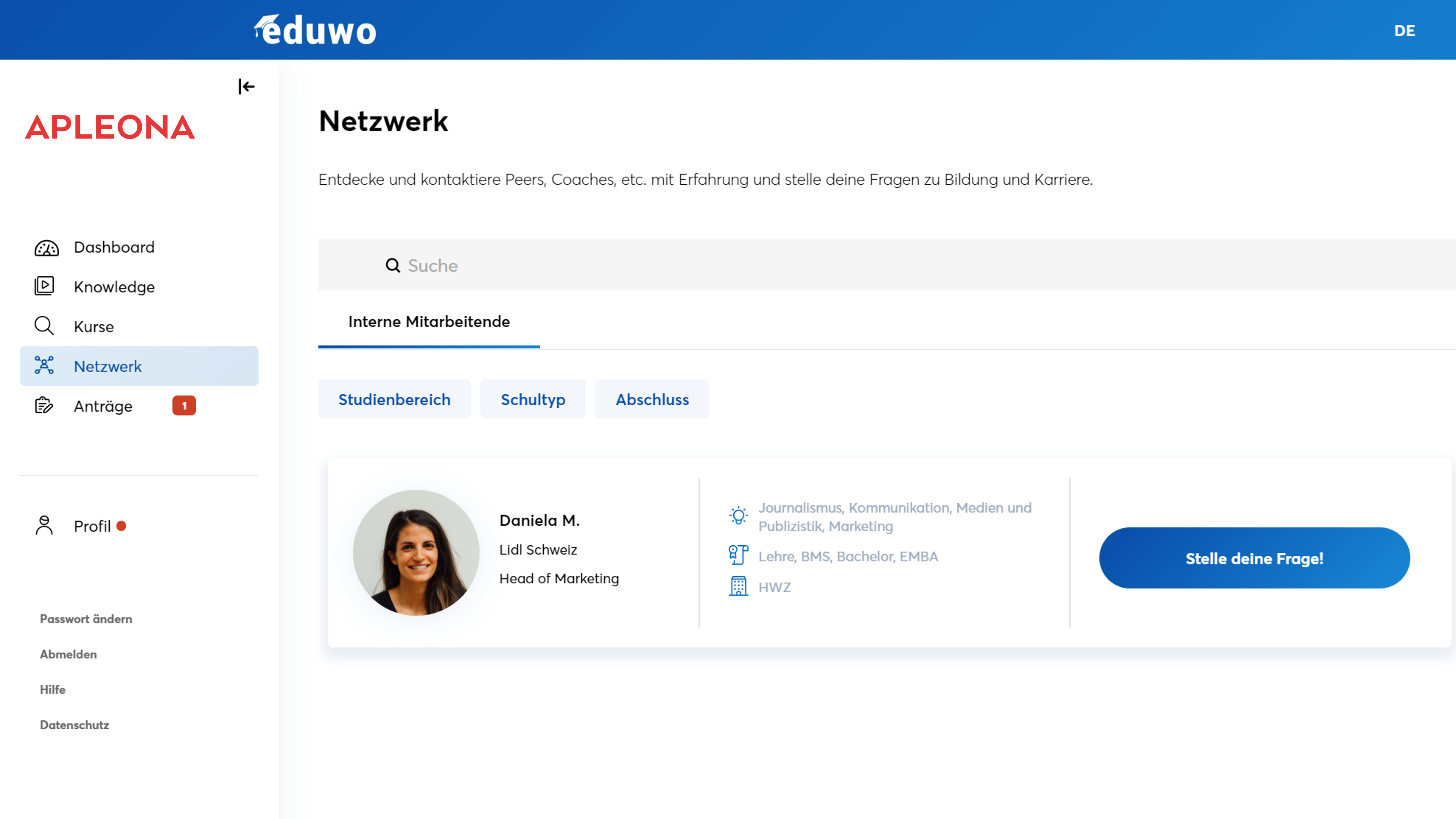Click the Dashboard gauge icon

tap(46, 248)
